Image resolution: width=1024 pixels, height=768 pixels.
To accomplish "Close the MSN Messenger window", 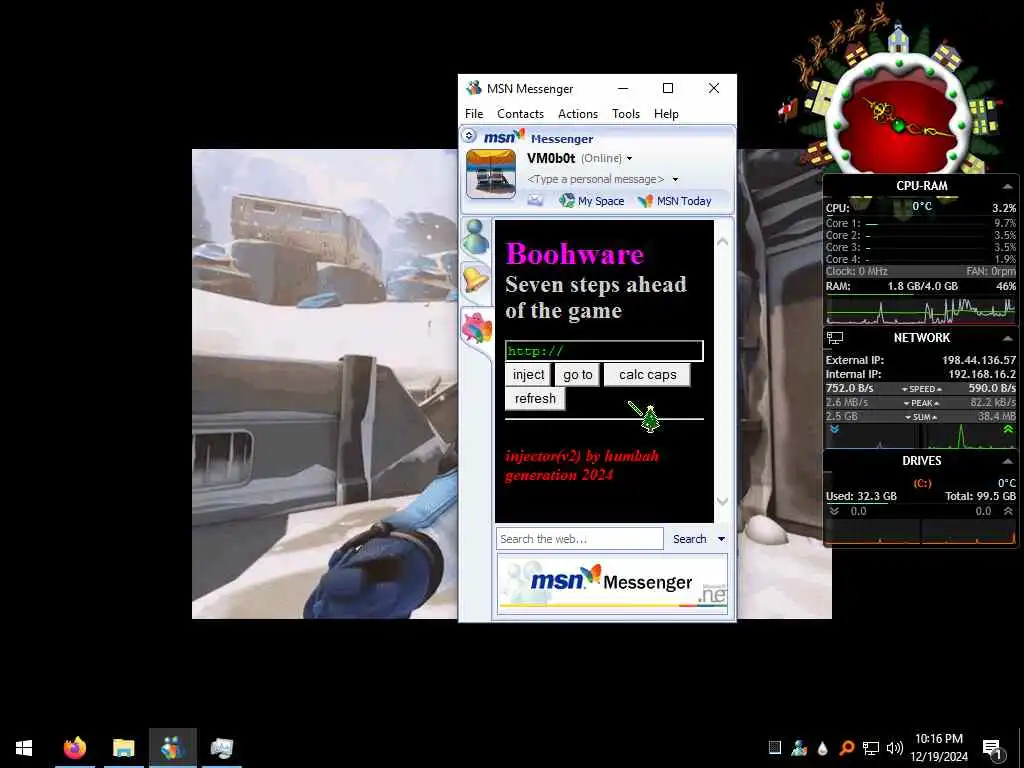I will pos(714,88).
